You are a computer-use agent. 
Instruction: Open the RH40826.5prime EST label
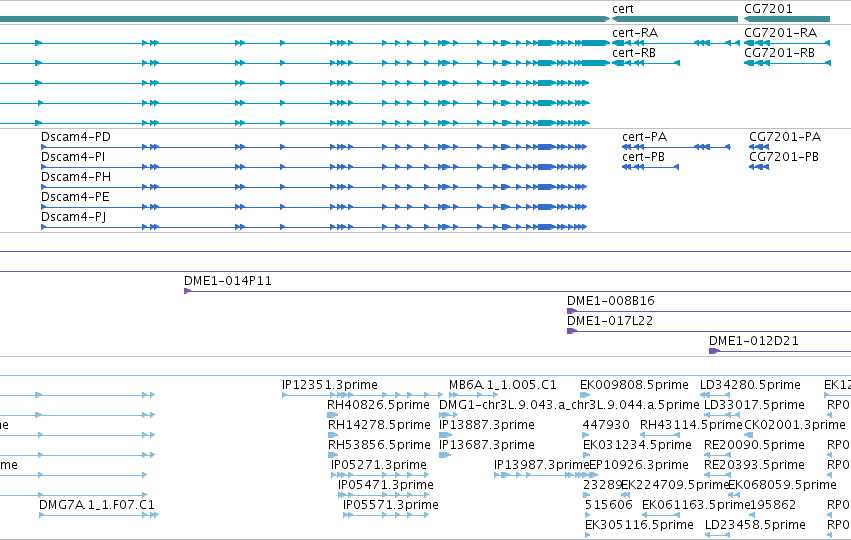[x=378, y=405]
